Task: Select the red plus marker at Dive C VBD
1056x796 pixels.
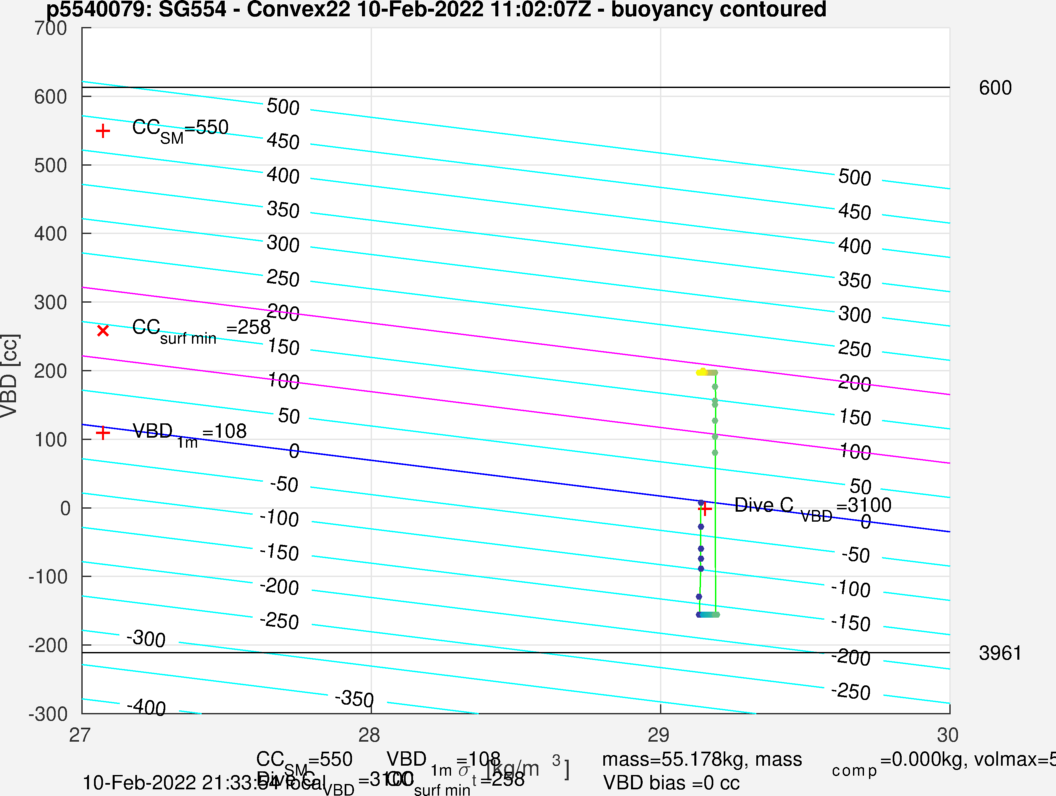Action: click(x=705, y=509)
